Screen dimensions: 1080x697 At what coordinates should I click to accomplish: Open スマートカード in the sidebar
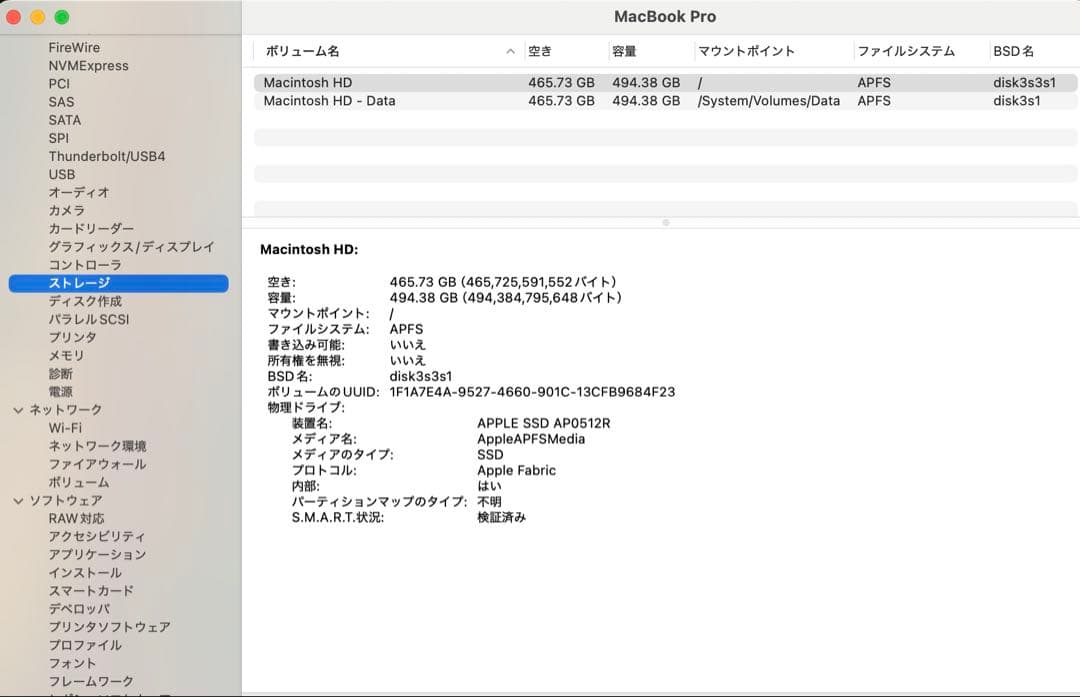coord(91,591)
